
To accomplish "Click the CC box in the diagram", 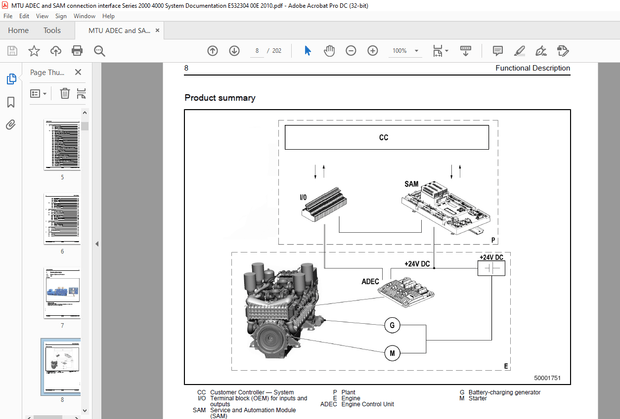I will coord(387,137).
